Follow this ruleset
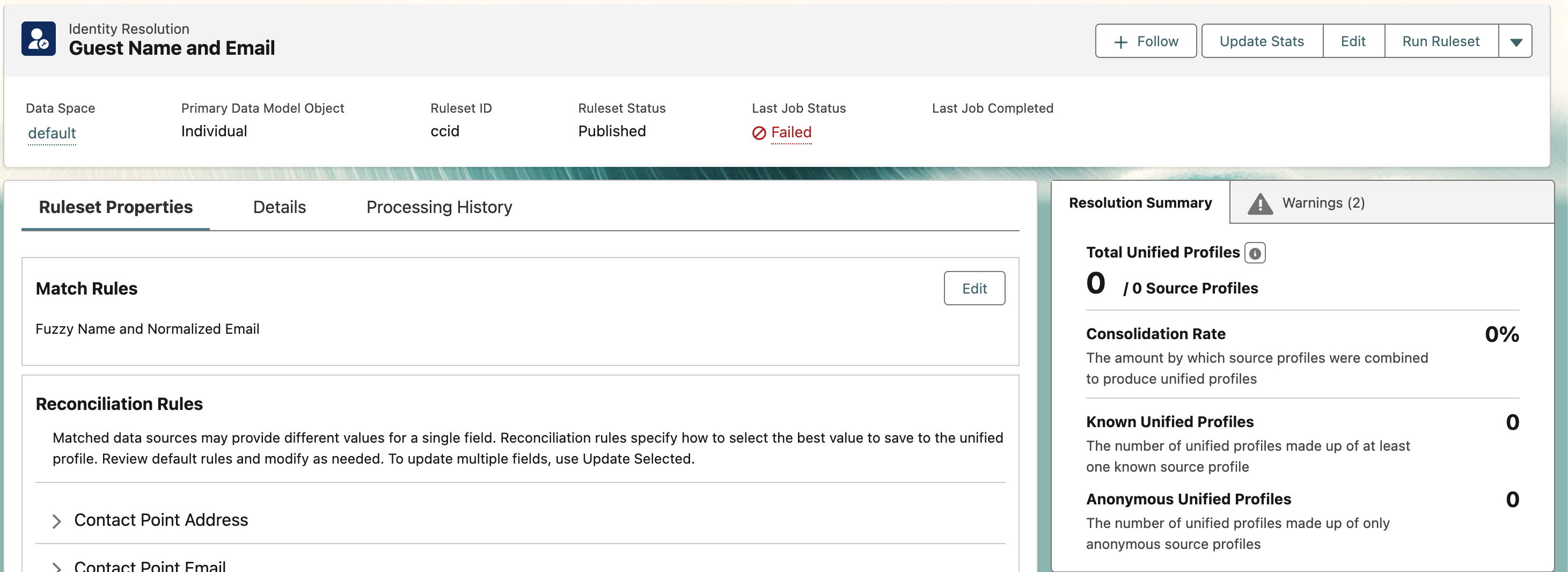Screen dimensions: 1568x572 [1146, 41]
